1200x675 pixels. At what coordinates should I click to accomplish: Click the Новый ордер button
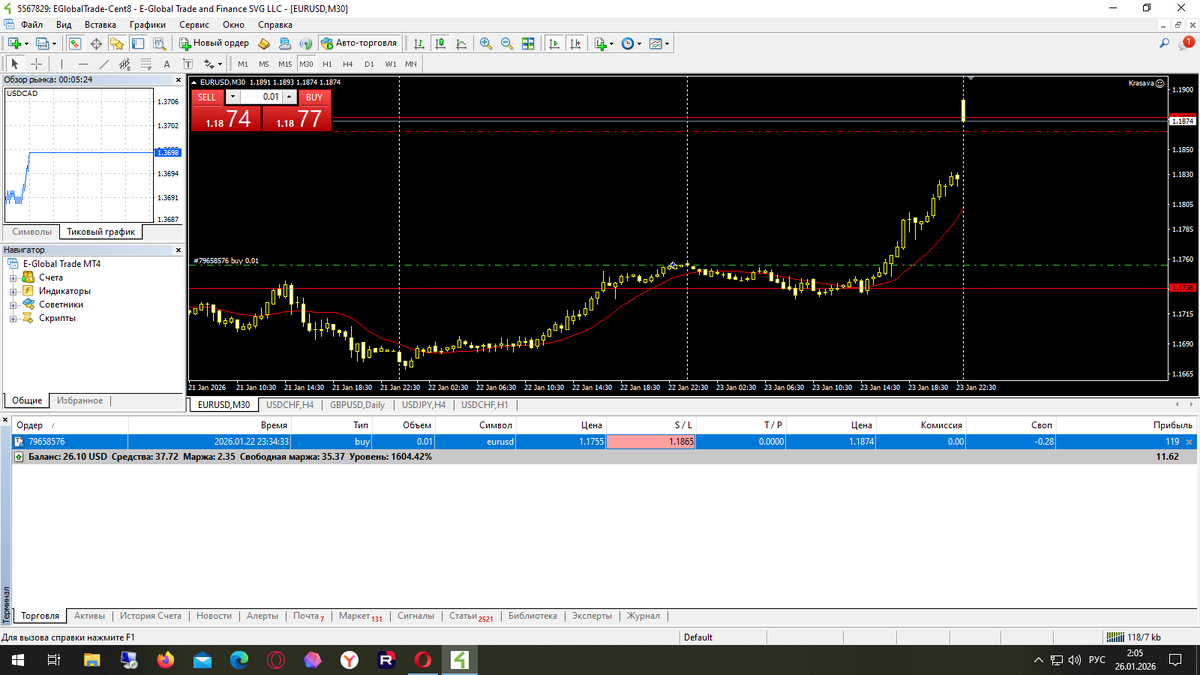pyautogui.click(x=214, y=43)
